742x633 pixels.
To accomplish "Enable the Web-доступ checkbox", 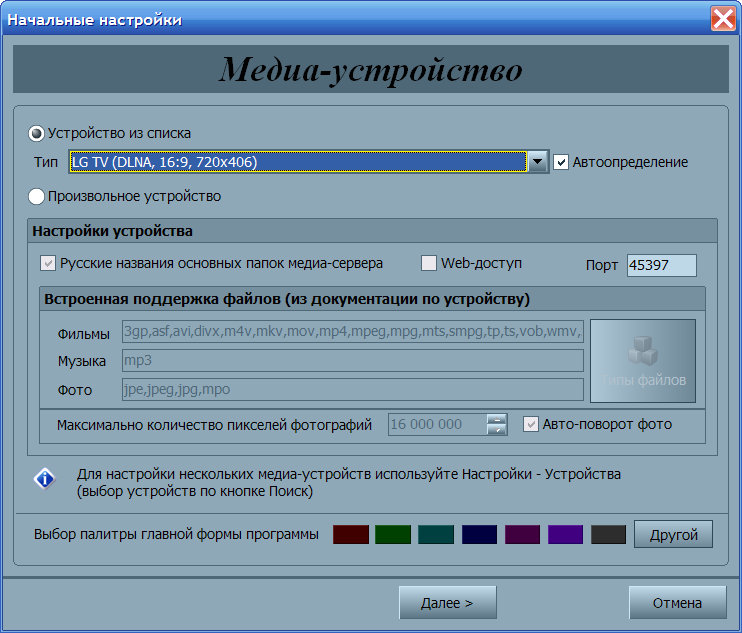I will (x=429, y=264).
